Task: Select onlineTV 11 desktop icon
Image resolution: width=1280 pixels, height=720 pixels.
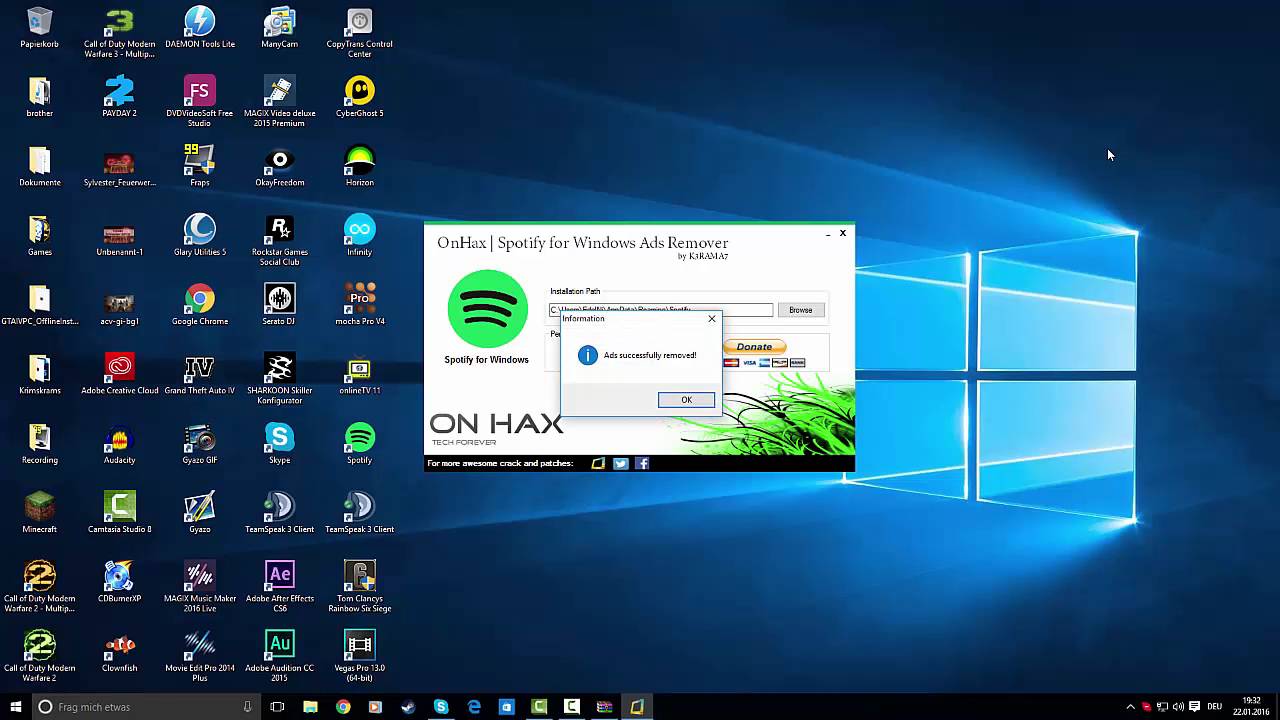Action: click(x=360, y=375)
